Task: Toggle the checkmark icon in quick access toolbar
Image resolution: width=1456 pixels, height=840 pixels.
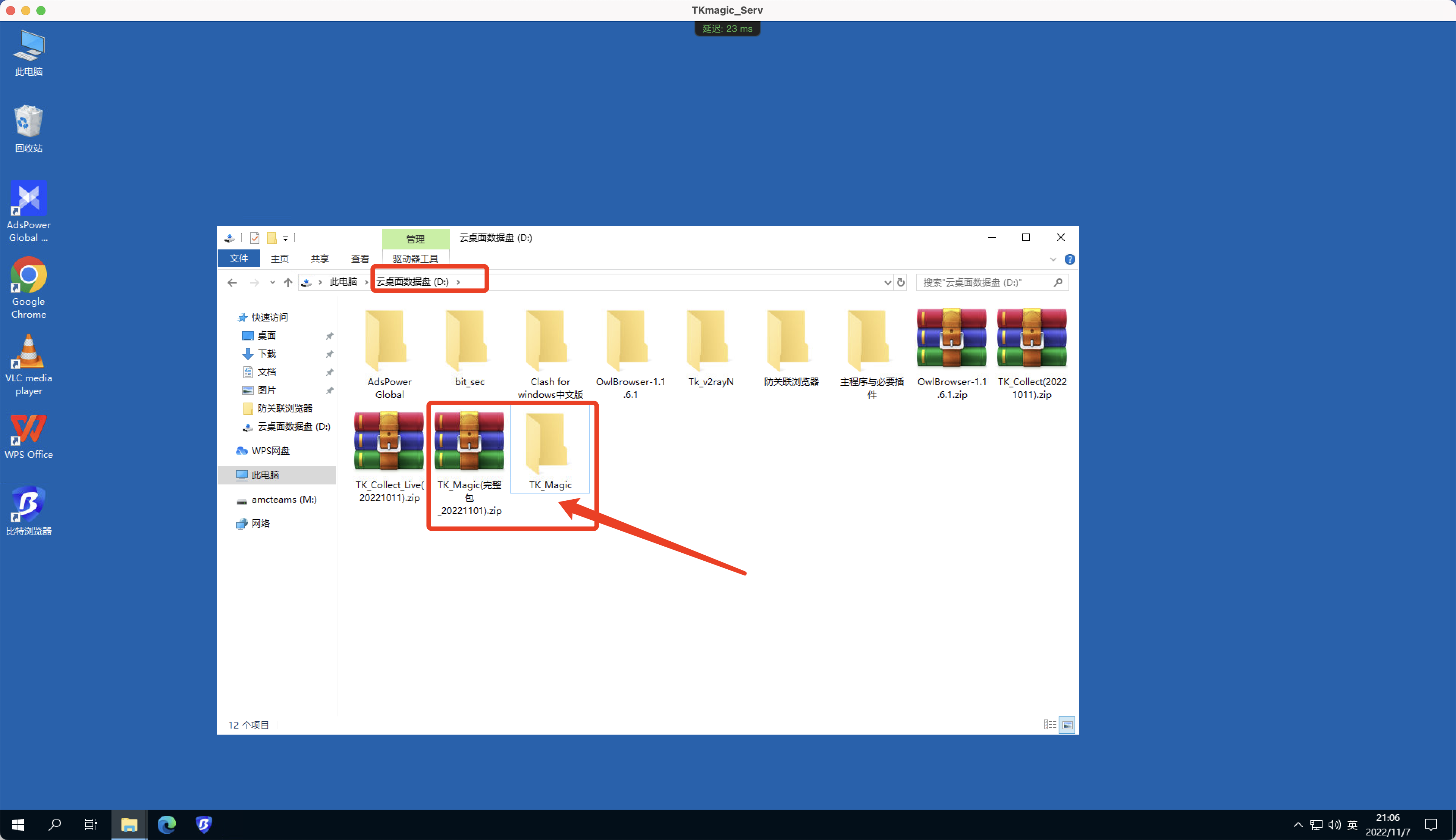Action: 255,238
